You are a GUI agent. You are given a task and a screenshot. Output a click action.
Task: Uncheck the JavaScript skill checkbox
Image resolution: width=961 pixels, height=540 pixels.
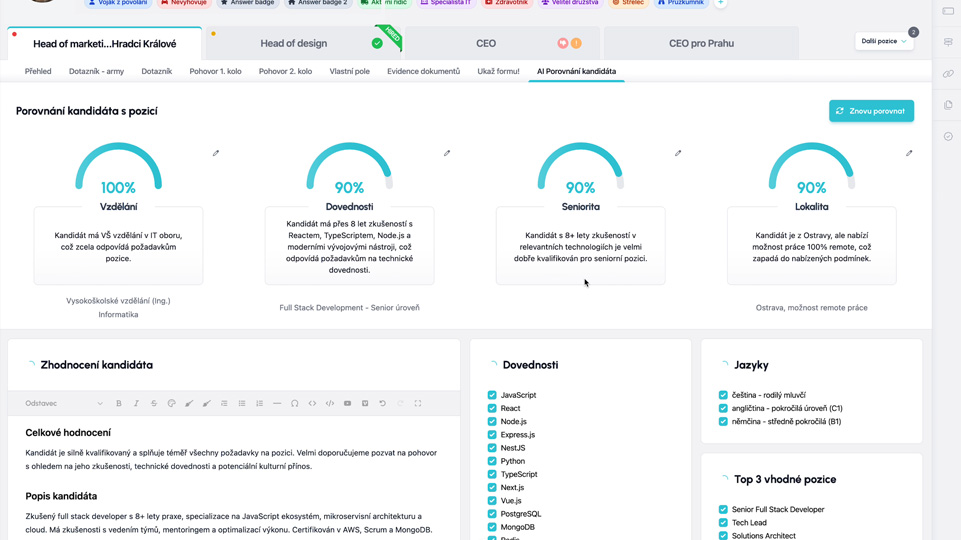pos(492,395)
